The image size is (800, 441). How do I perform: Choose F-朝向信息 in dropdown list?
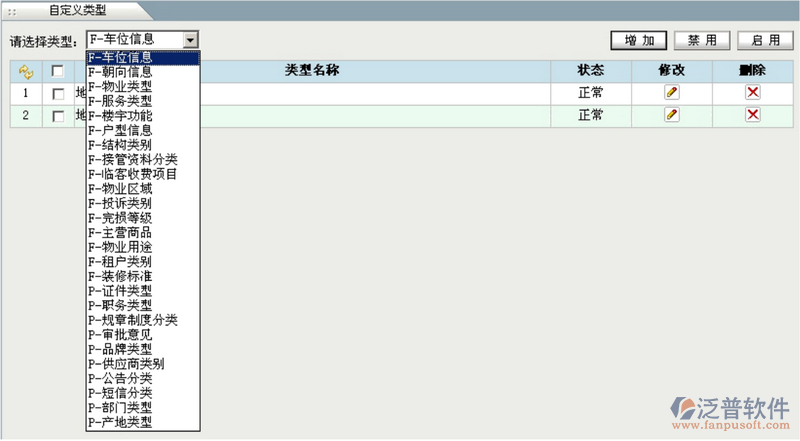143,72
